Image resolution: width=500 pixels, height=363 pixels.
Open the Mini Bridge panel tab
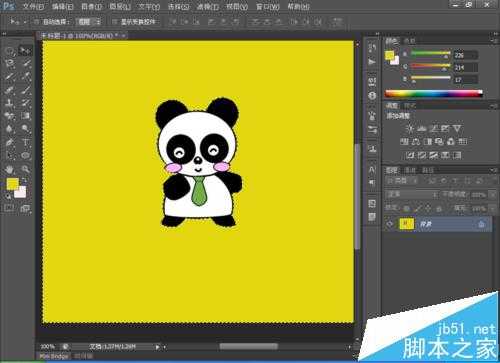54,356
